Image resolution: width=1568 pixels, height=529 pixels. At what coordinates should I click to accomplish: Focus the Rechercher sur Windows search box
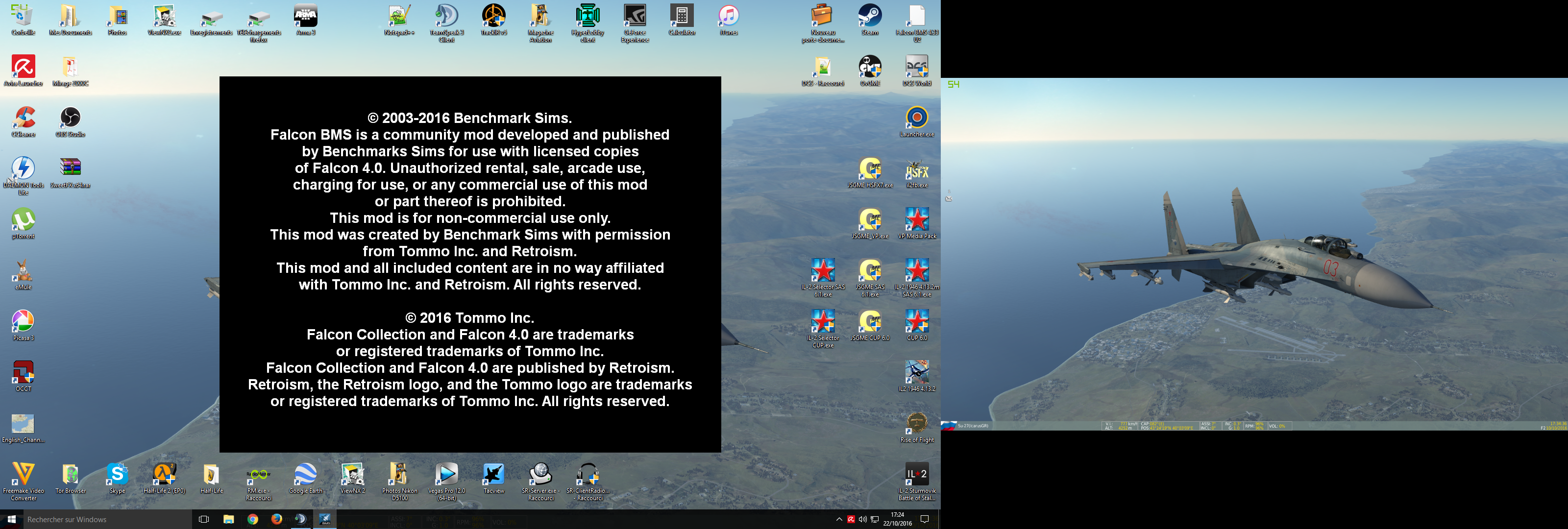click(107, 519)
